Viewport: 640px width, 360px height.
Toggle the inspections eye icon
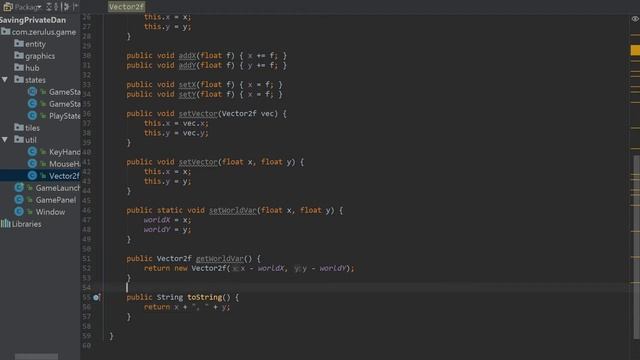tap(635, 19)
